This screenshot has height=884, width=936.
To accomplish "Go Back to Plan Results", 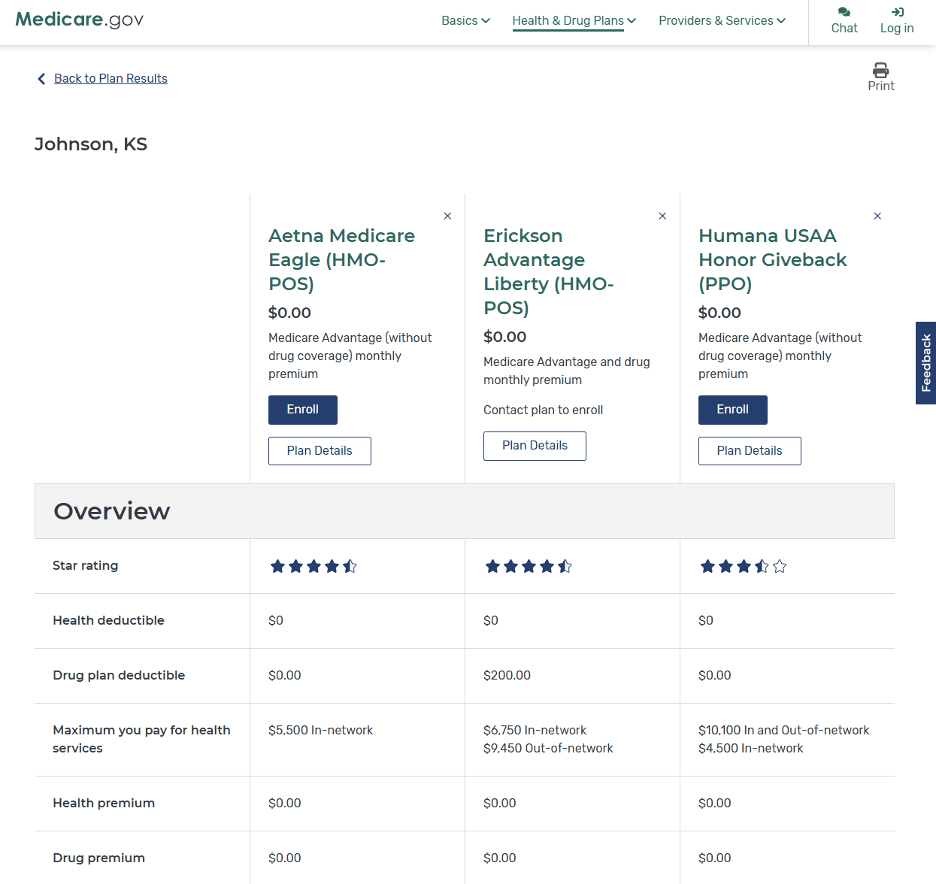I will (110, 79).
